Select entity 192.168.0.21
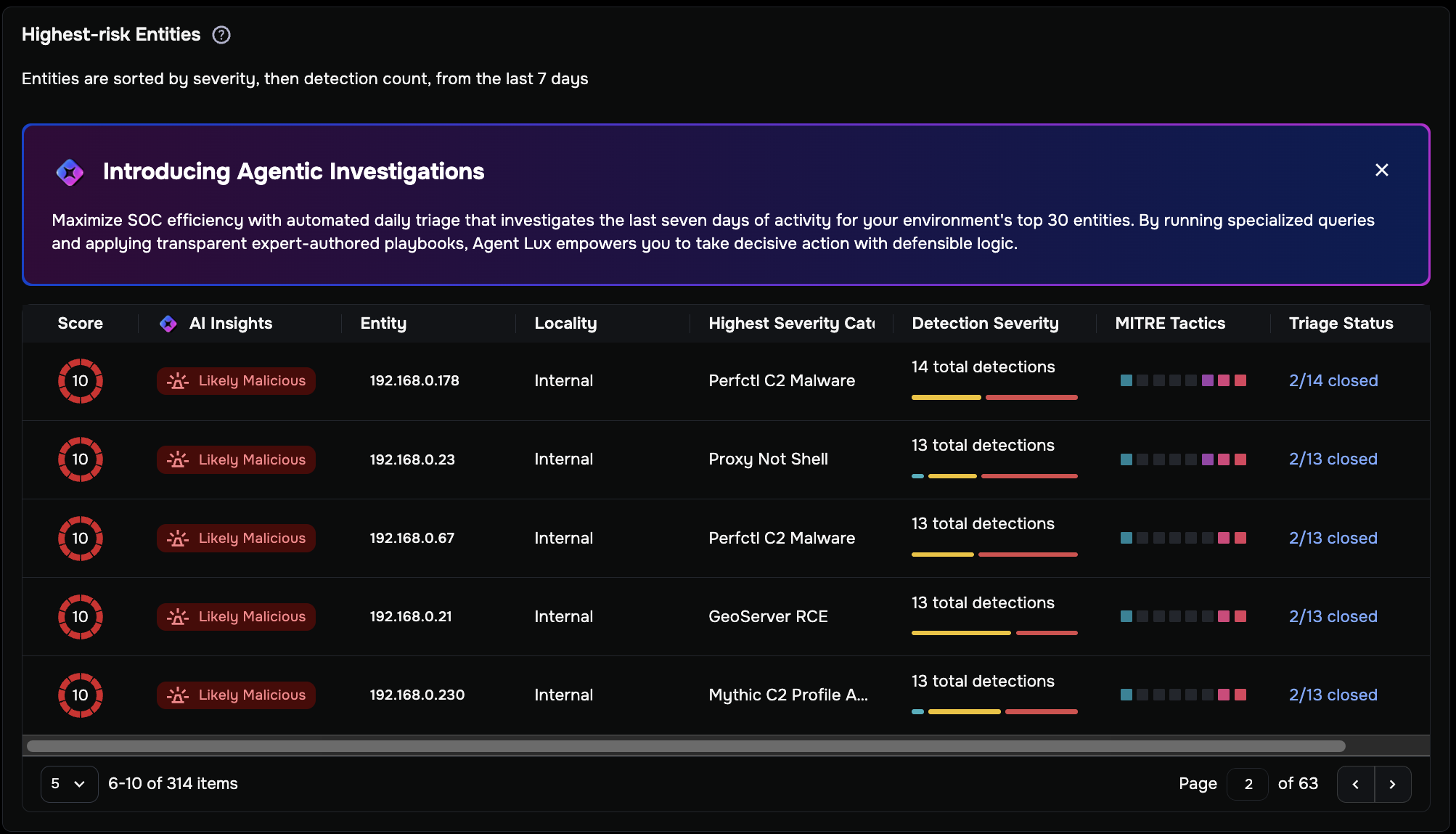The width and height of the screenshot is (1456, 834). (411, 616)
